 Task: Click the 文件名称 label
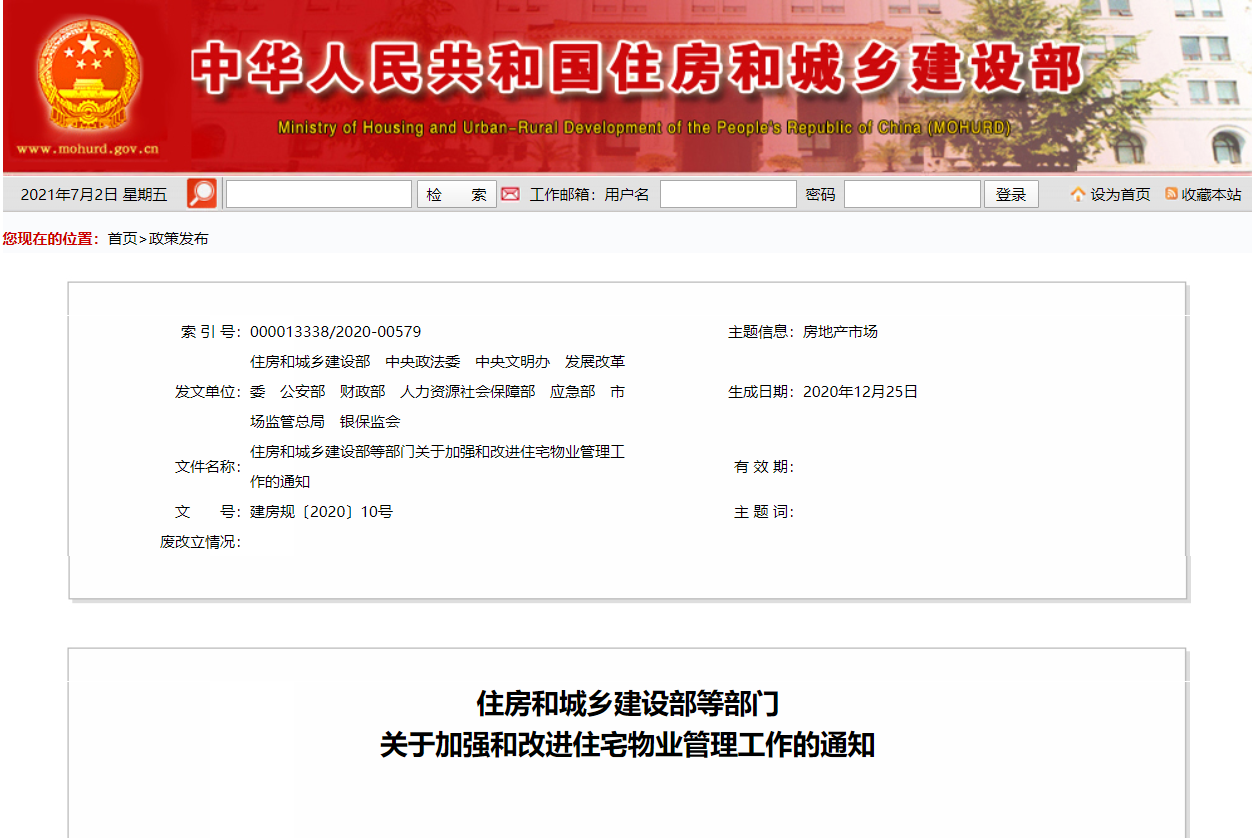[208, 467]
